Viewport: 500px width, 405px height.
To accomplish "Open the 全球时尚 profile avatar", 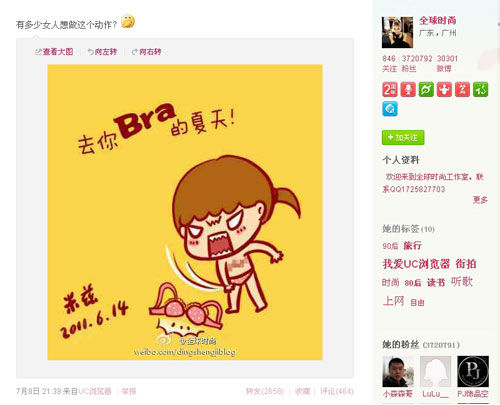I will tap(397, 32).
